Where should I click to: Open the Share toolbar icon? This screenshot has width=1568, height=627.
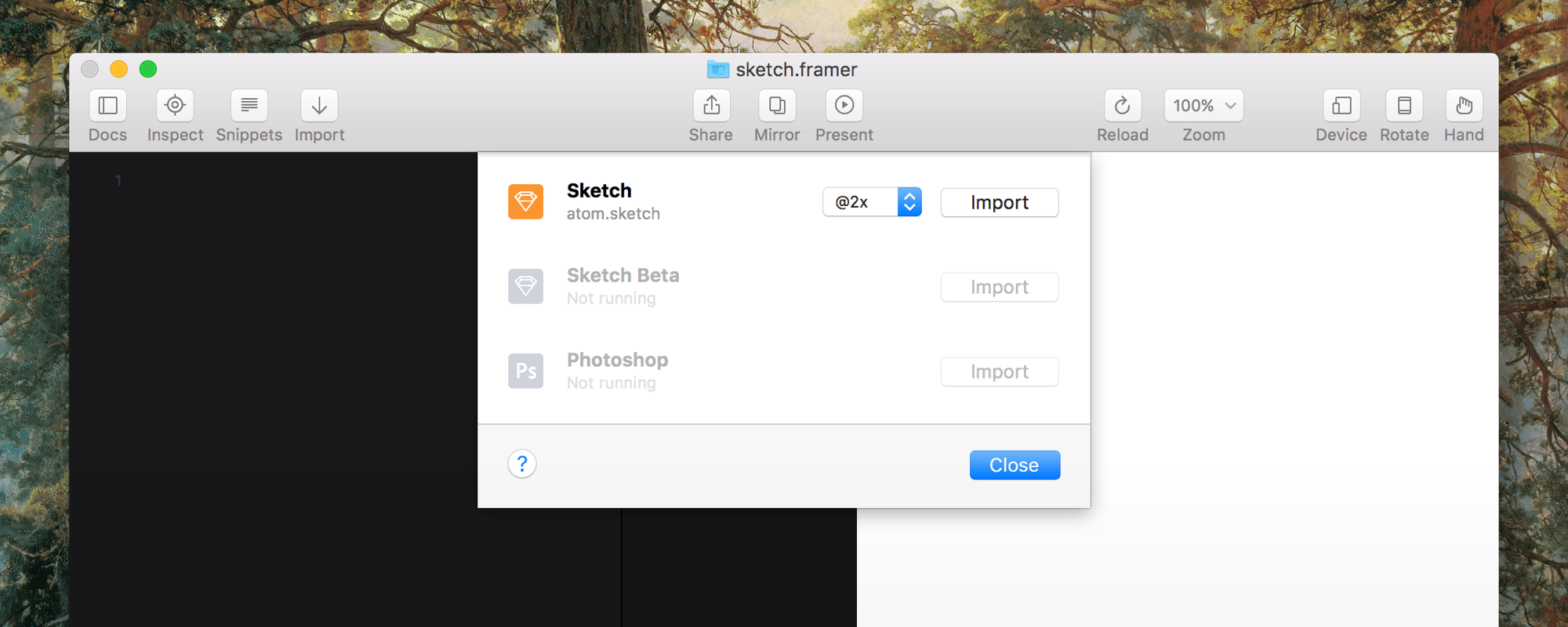pos(711,105)
